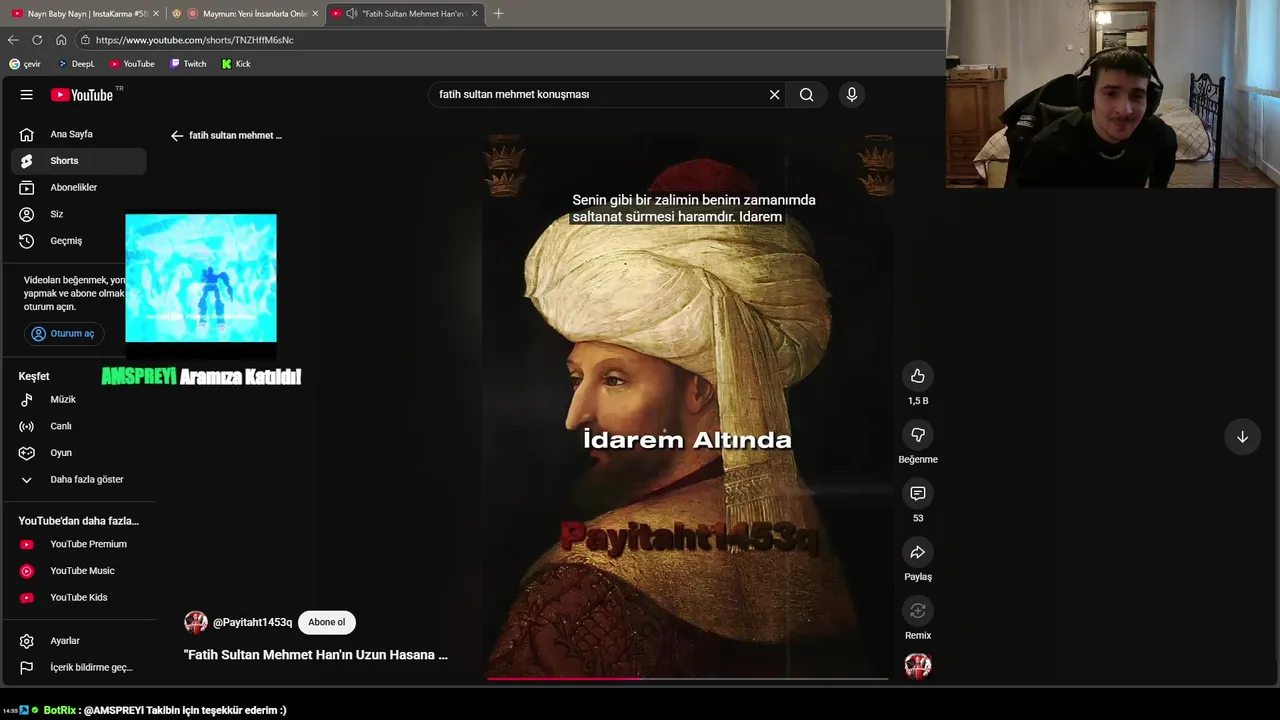Close the 'Nayn Baby Nayn' tab

[x=156, y=14]
